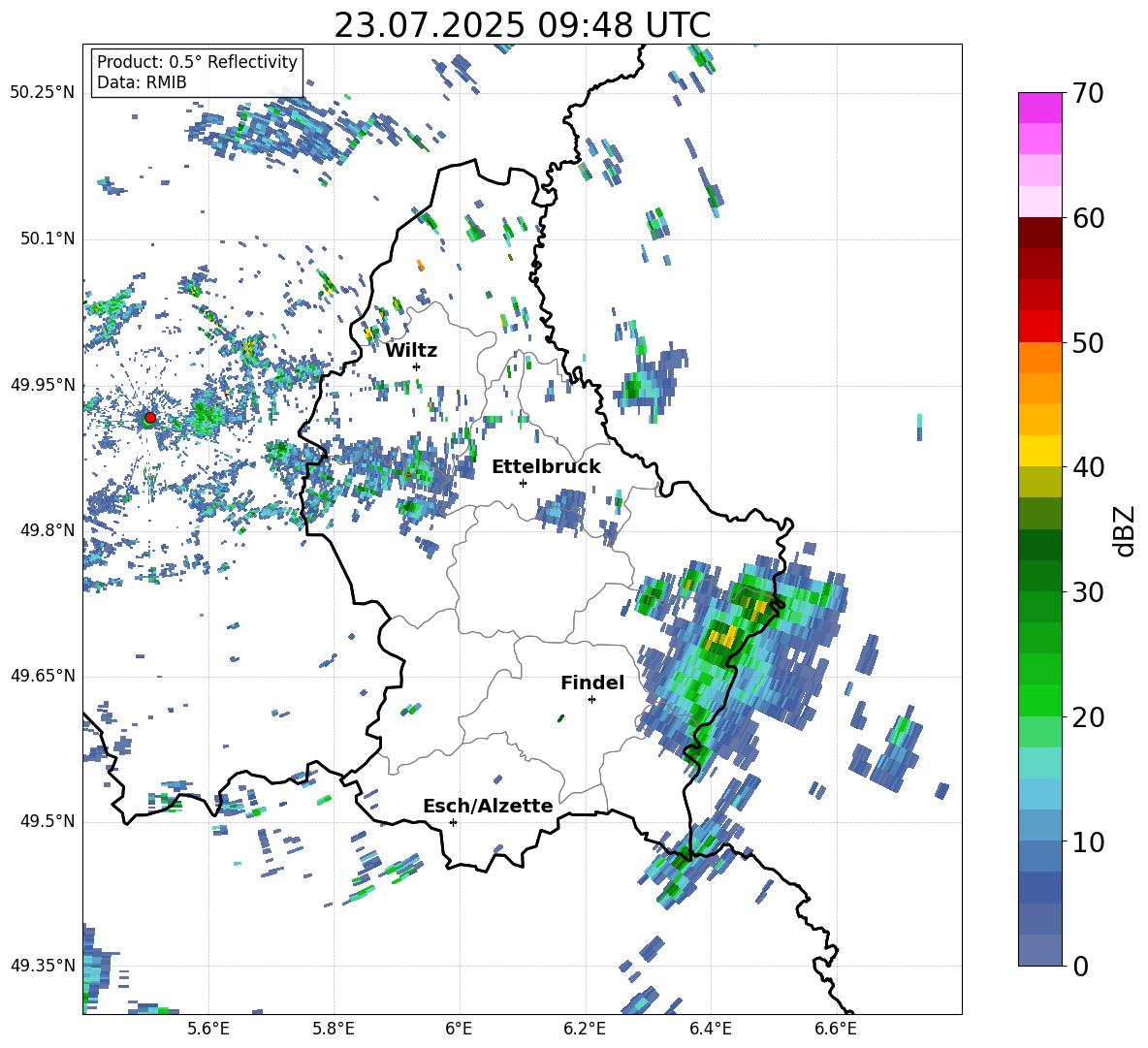Click the dBZ colorbar axis label
The width and height of the screenshot is (1148, 1048).
1125,530
